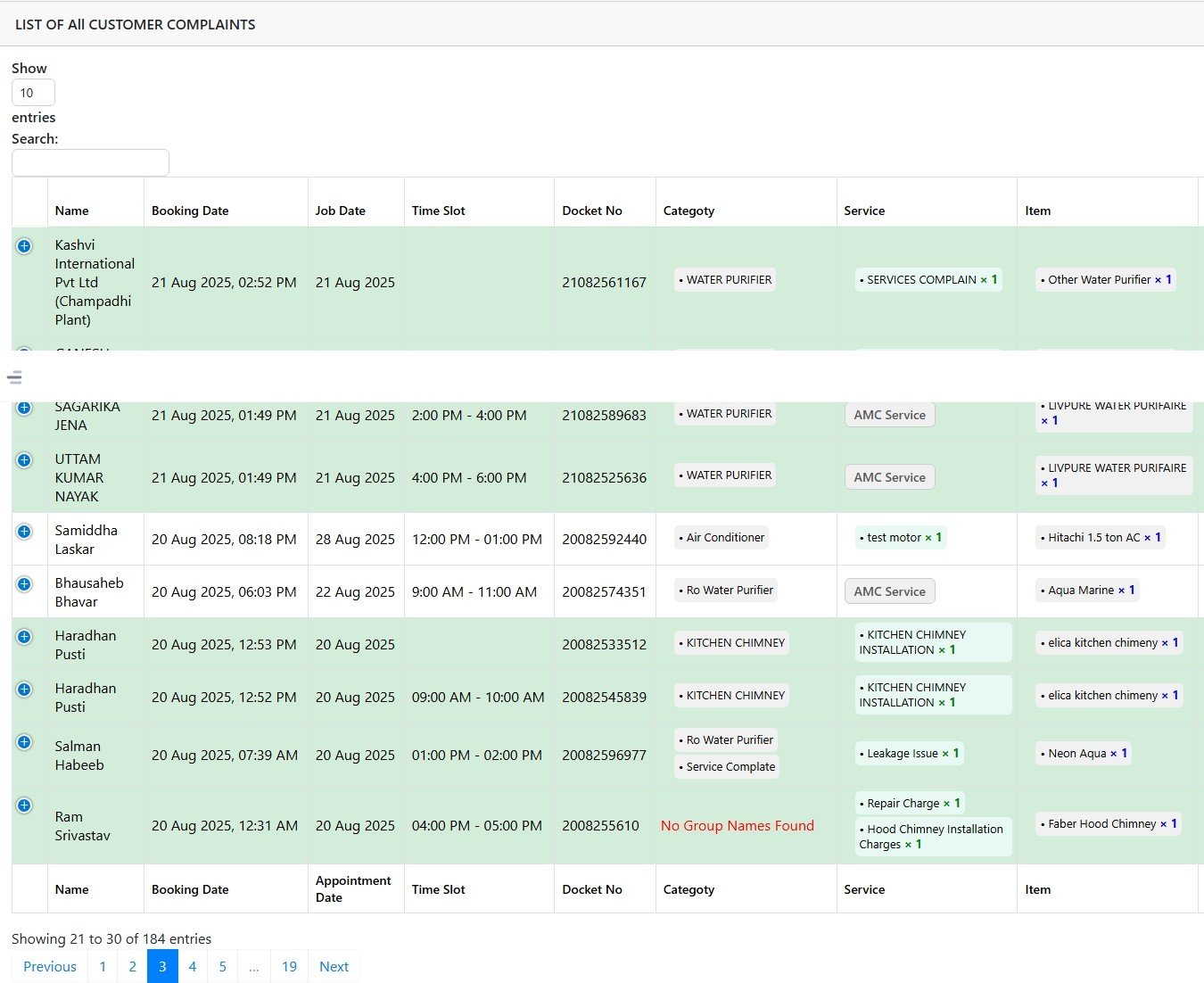Jump to page 19 of results
Viewport: 1204px width, 983px height.
click(x=289, y=967)
